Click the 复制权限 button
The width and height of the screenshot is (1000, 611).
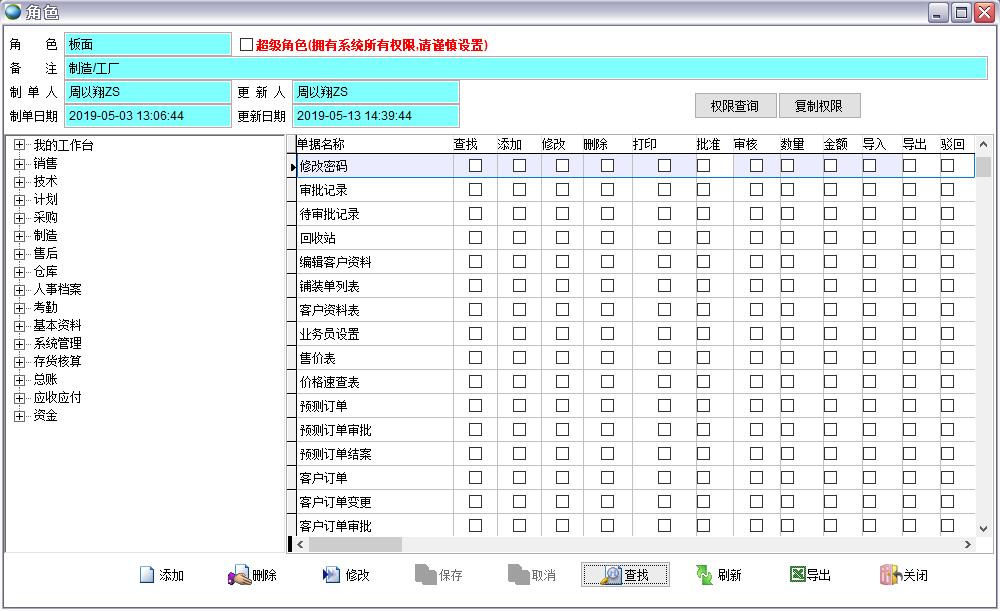(x=818, y=106)
